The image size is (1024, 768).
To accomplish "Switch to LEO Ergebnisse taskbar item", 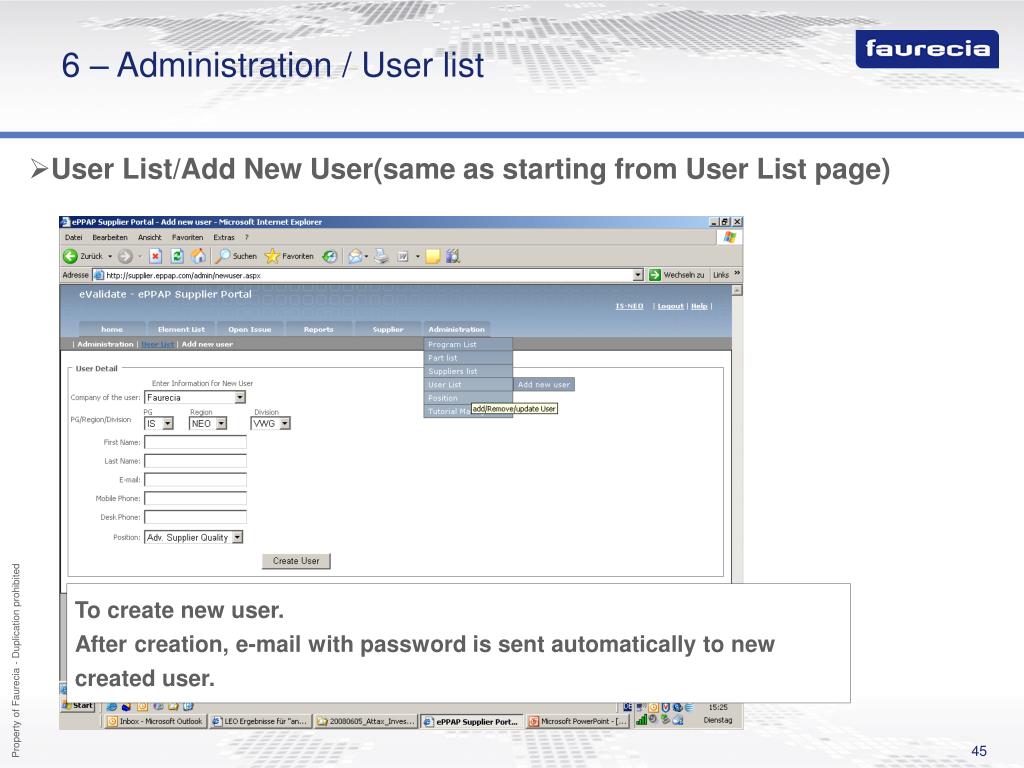I will (x=260, y=722).
